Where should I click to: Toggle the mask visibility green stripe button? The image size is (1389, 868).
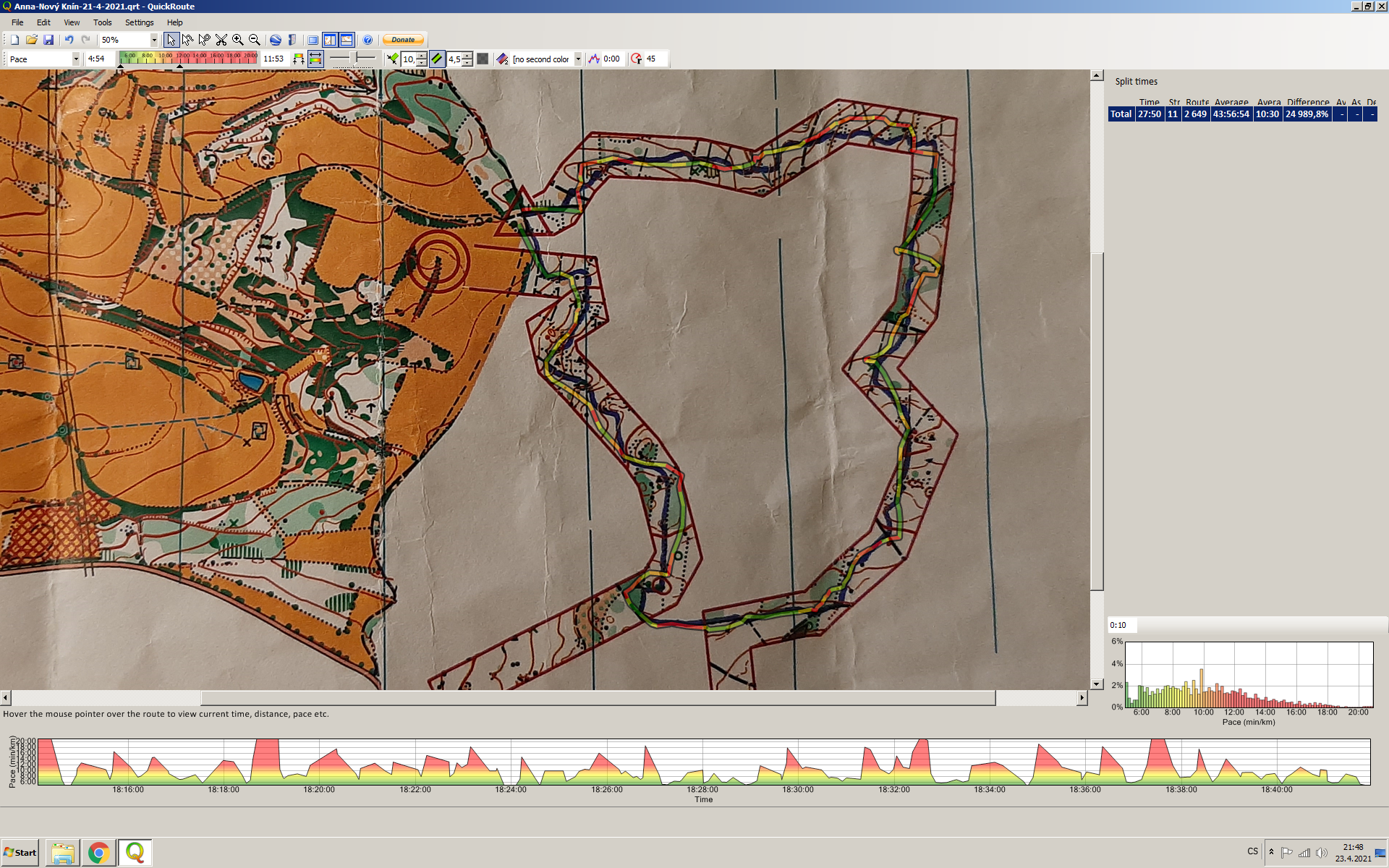click(437, 59)
